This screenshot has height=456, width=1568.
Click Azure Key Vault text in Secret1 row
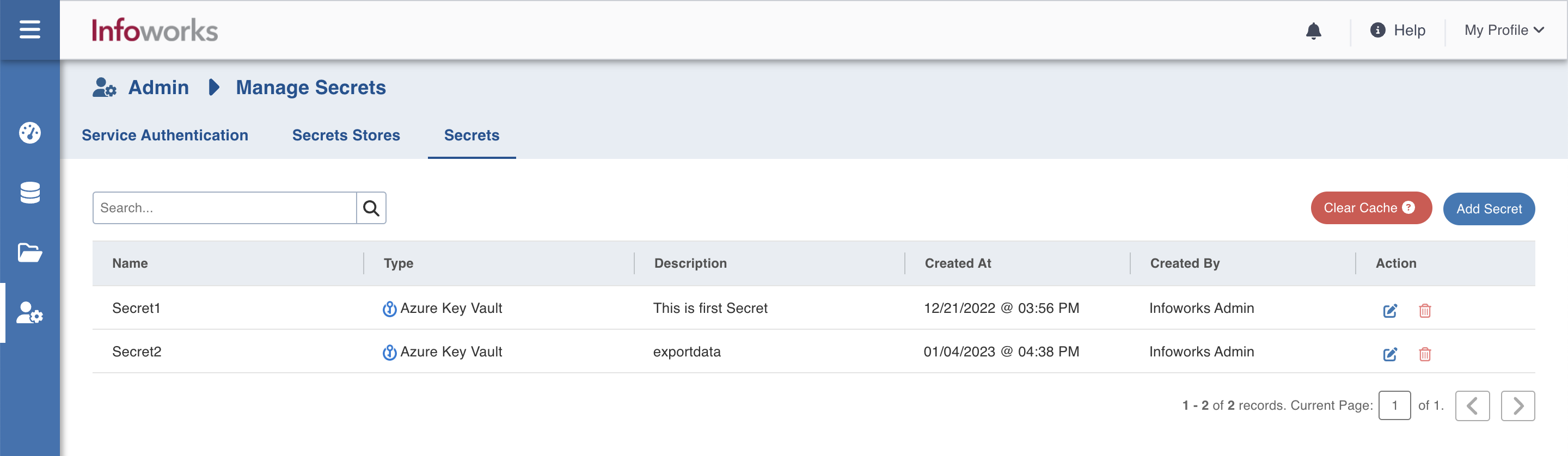451,308
